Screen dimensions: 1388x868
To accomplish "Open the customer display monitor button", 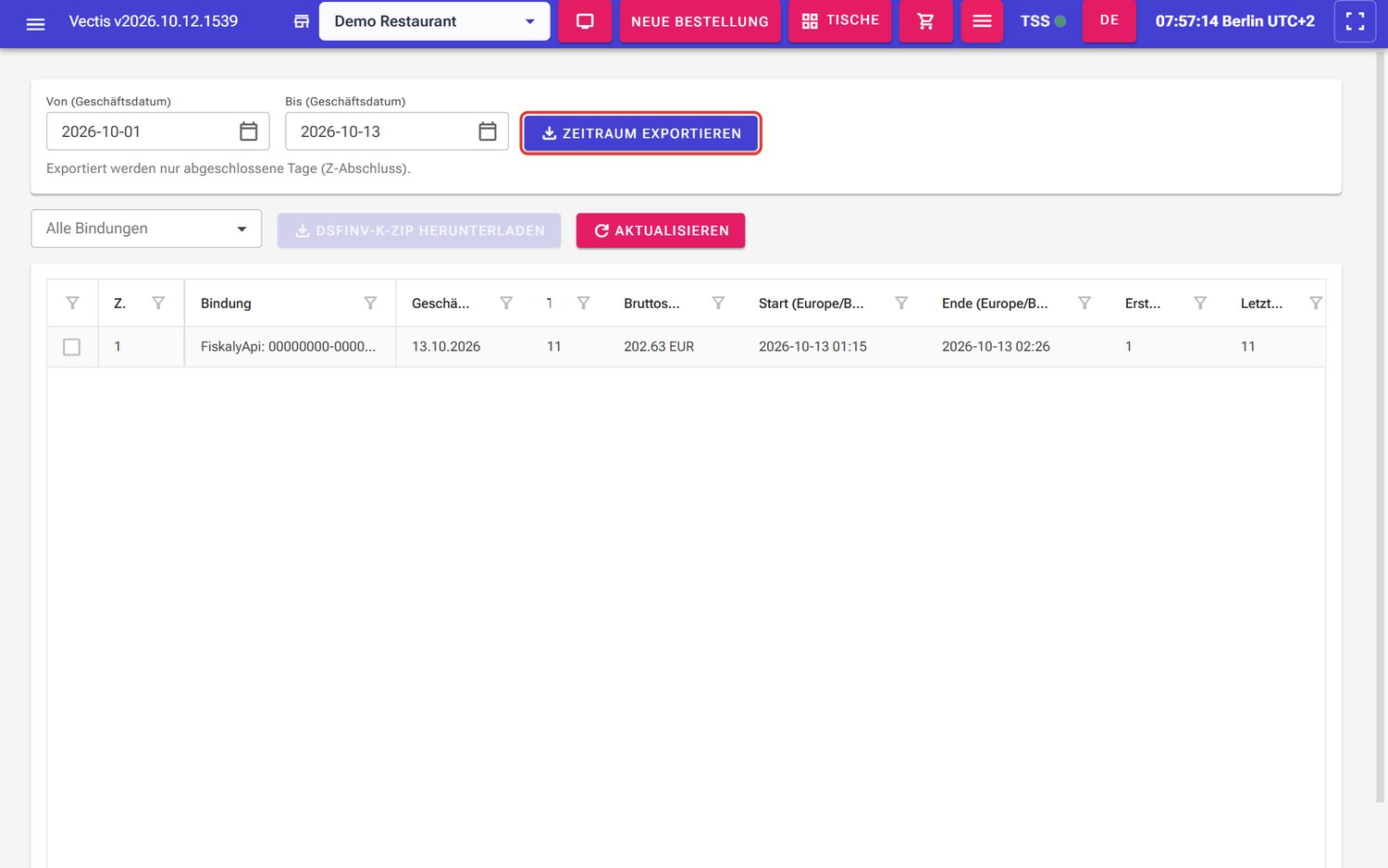I will pos(585,21).
